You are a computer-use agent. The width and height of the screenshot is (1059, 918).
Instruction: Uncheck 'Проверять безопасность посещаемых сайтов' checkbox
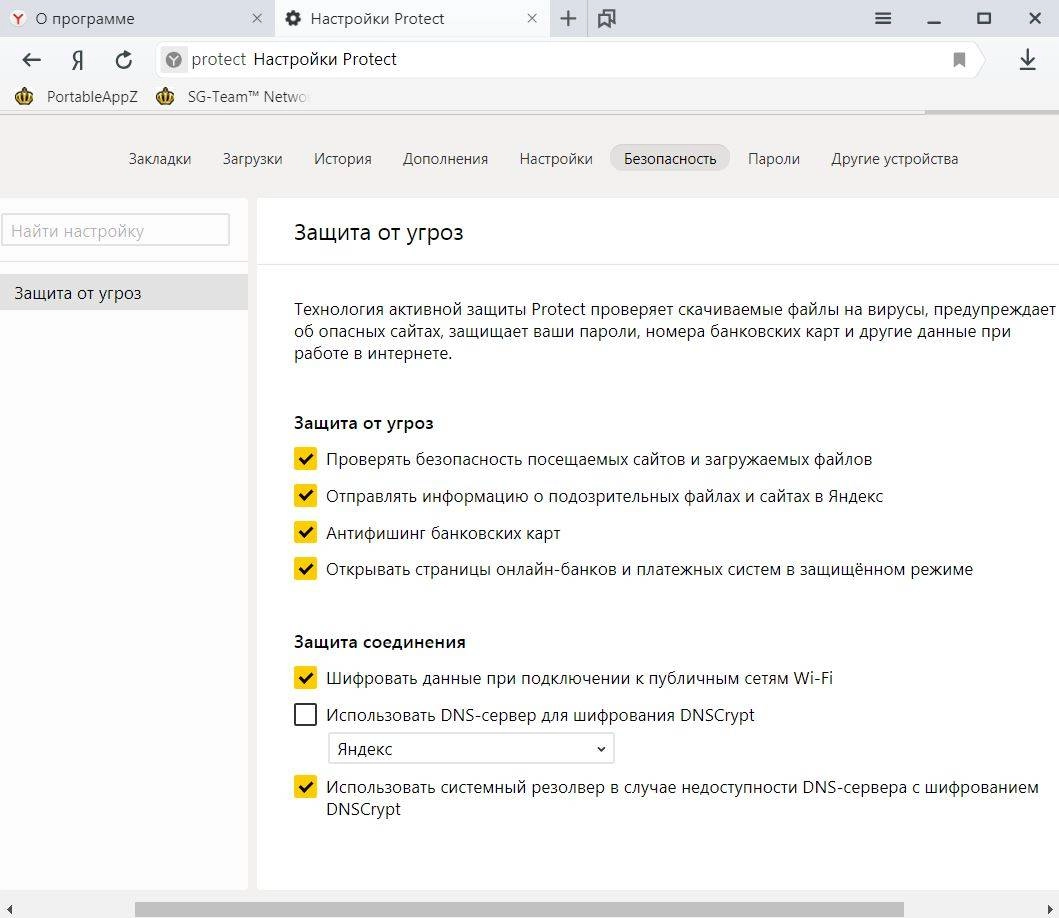click(x=305, y=459)
